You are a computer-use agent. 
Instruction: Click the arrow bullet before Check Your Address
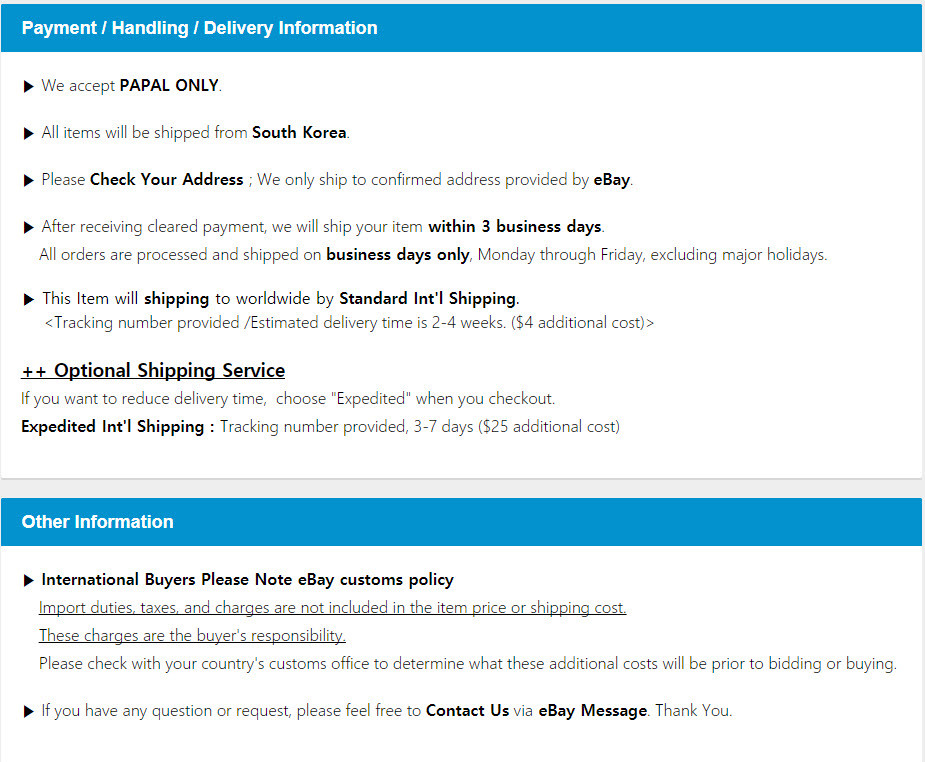coord(28,180)
